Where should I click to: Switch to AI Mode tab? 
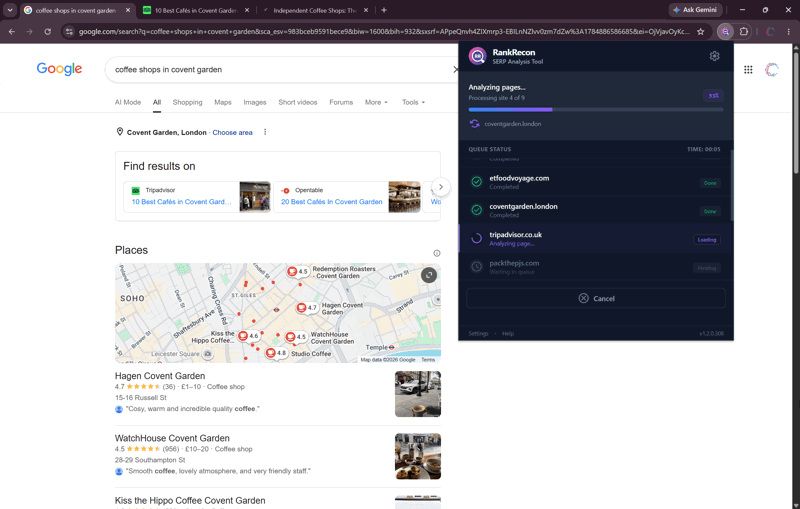[128, 102]
